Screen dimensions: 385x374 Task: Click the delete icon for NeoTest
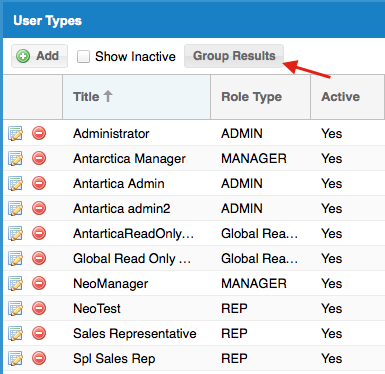coord(39,308)
